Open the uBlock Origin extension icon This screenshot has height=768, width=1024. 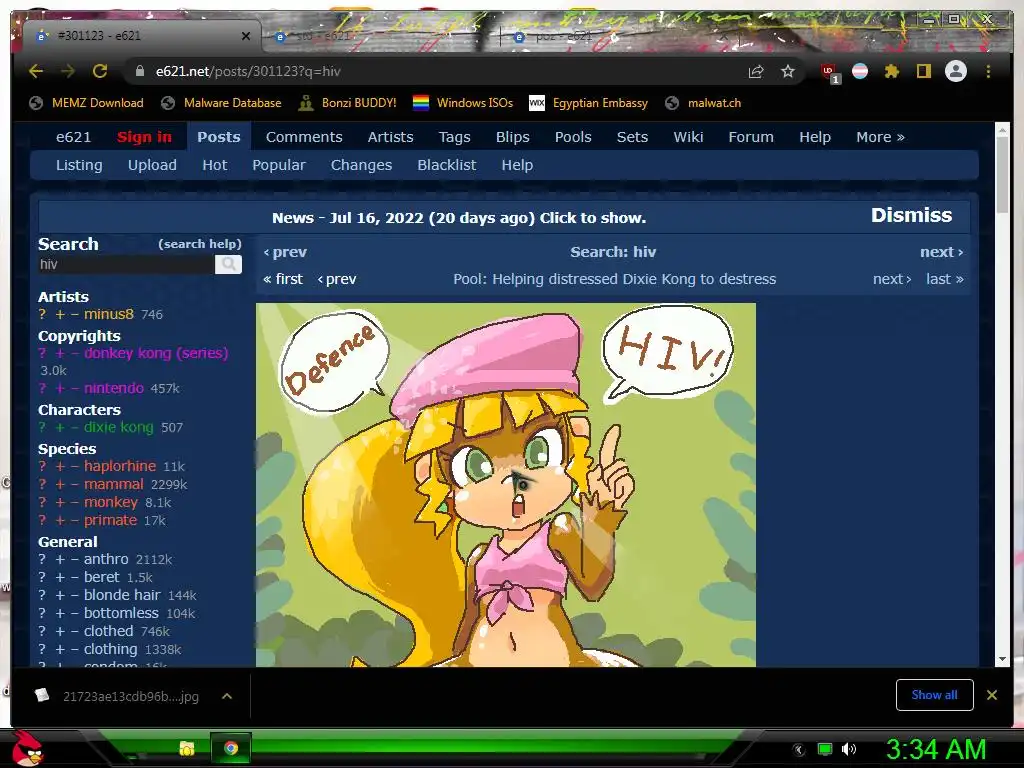point(829,72)
